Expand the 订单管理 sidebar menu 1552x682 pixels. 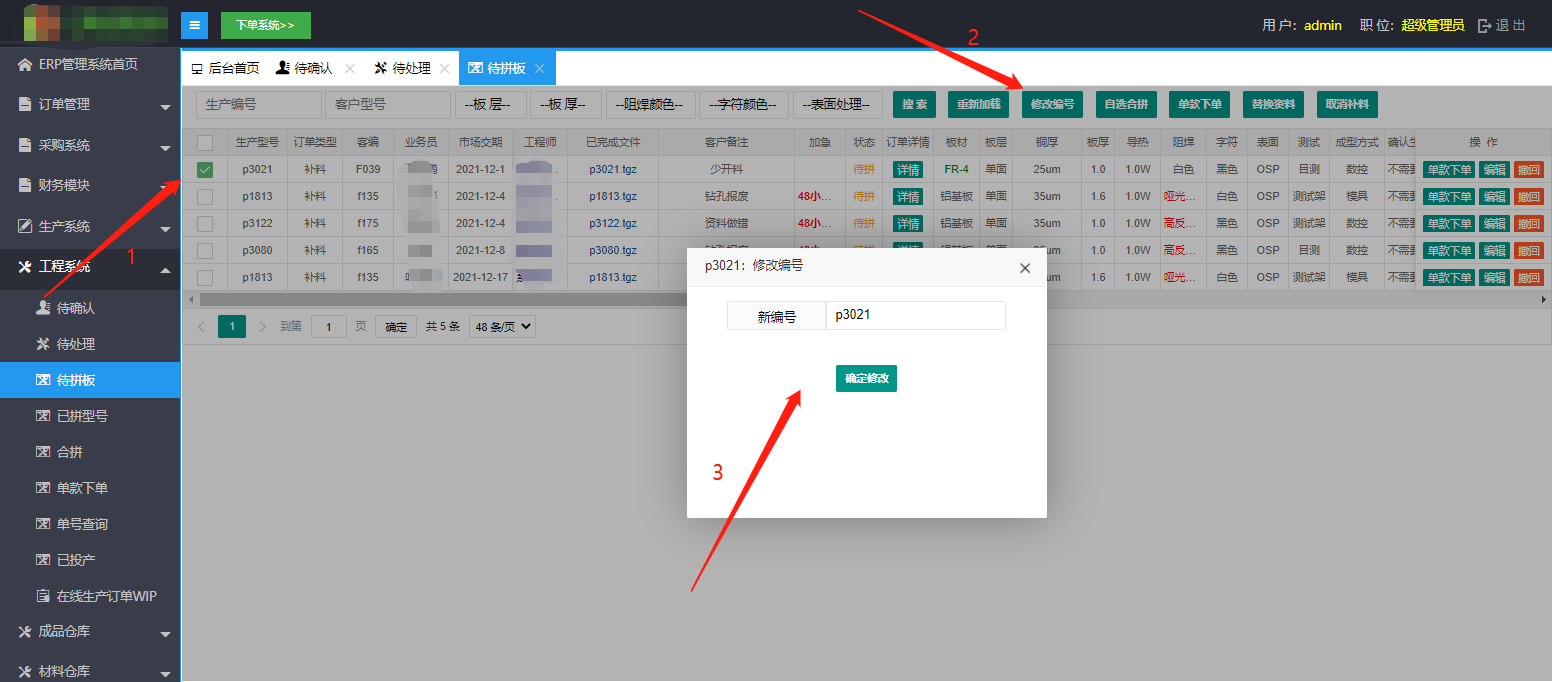point(90,104)
